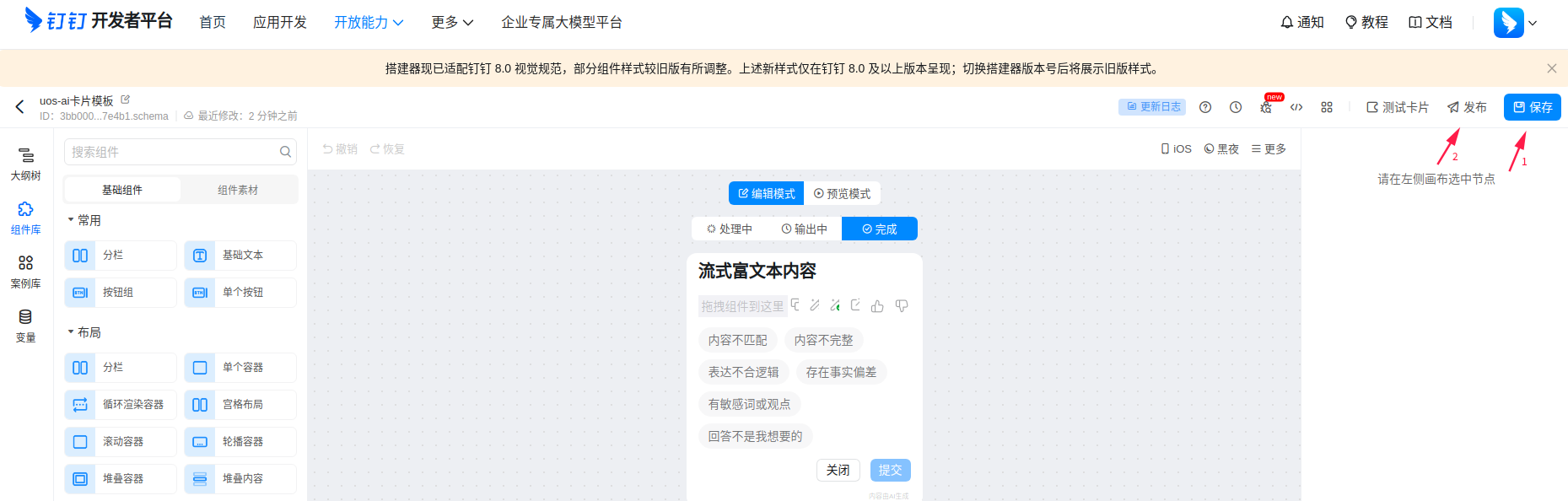Click the 内容不匹配 feedback tag
The height and width of the screenshot is (501, 1568).
[738, 340]
